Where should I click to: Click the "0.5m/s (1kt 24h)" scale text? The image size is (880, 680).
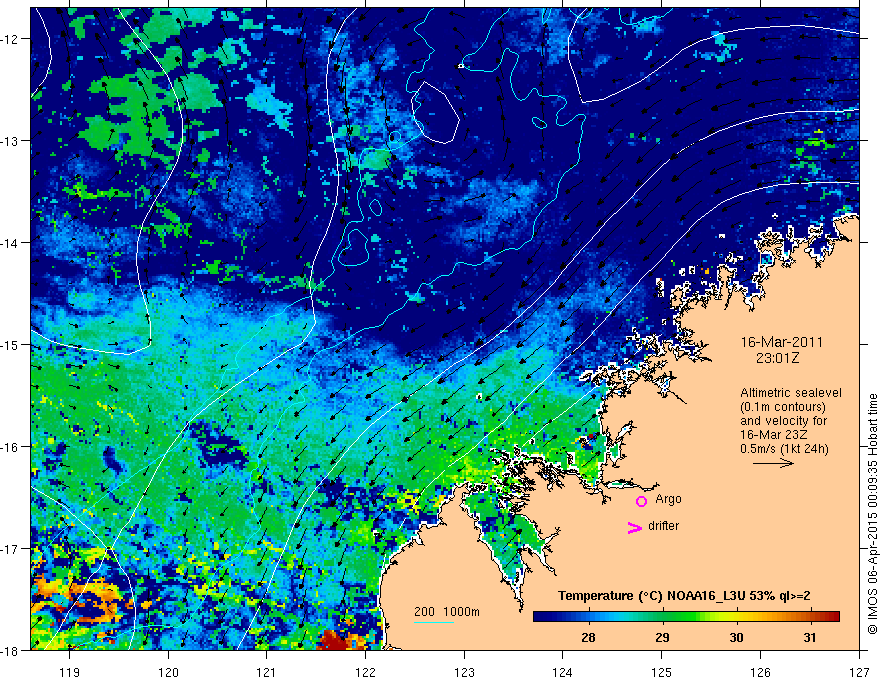click(x=785, y=449)
